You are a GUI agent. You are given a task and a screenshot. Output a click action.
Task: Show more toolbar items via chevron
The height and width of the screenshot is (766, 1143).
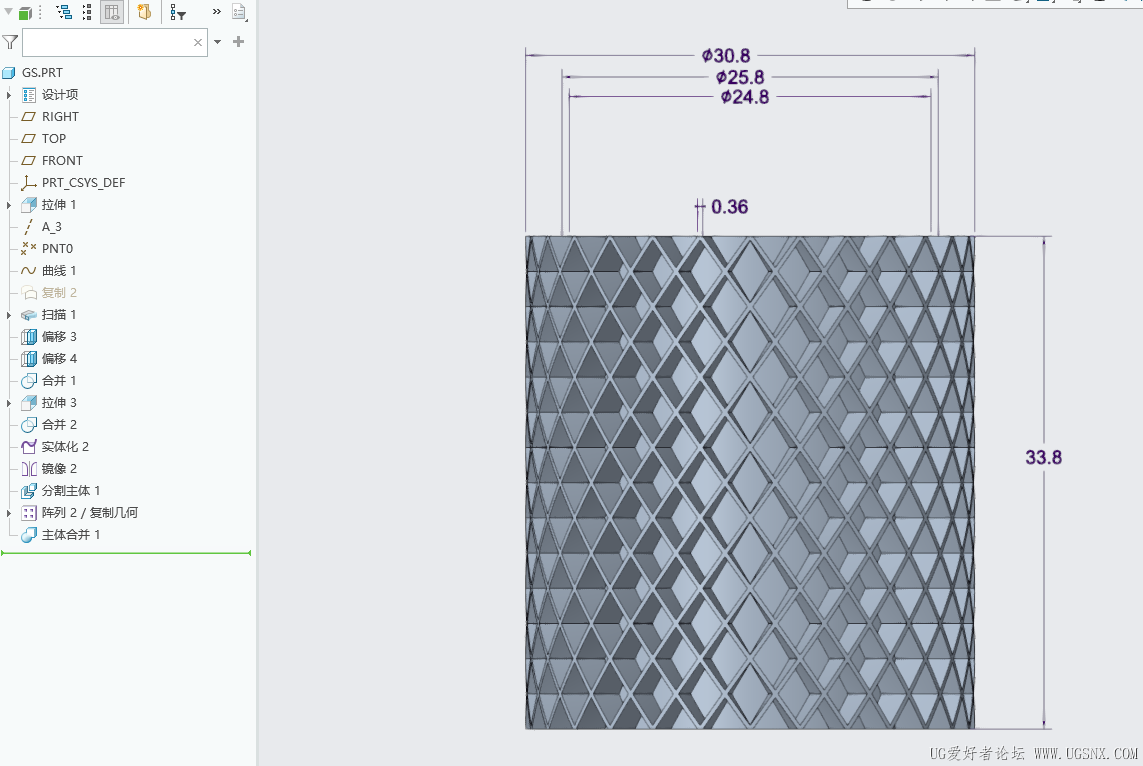[x=216, y=12]
